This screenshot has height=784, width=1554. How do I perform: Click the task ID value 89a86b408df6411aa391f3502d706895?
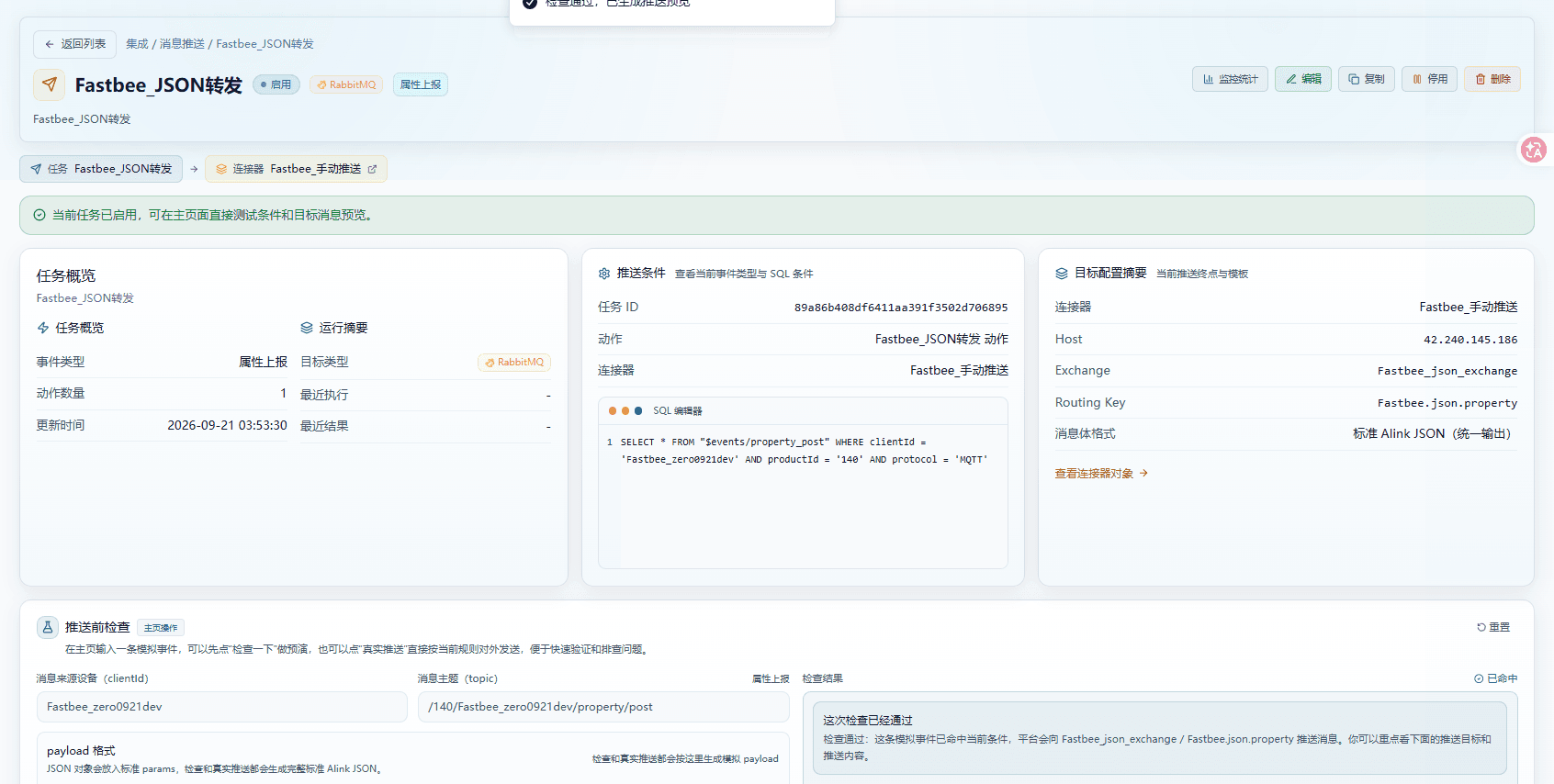[x=901, y=308]
